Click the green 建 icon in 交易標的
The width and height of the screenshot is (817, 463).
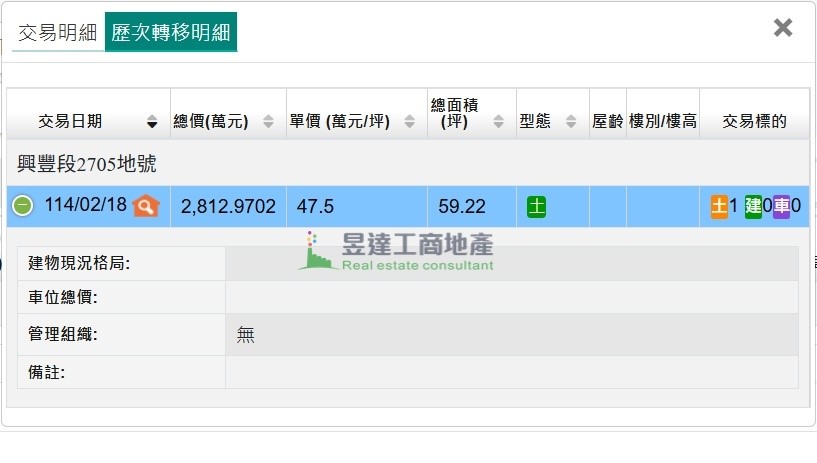coord(753,206)
